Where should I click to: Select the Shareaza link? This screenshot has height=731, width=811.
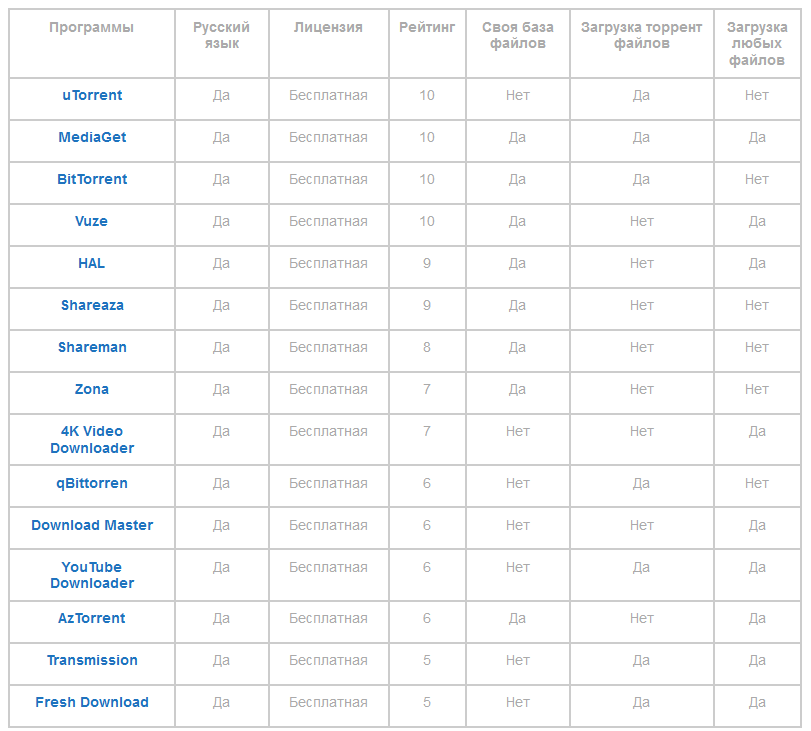(x=92, y=305)
